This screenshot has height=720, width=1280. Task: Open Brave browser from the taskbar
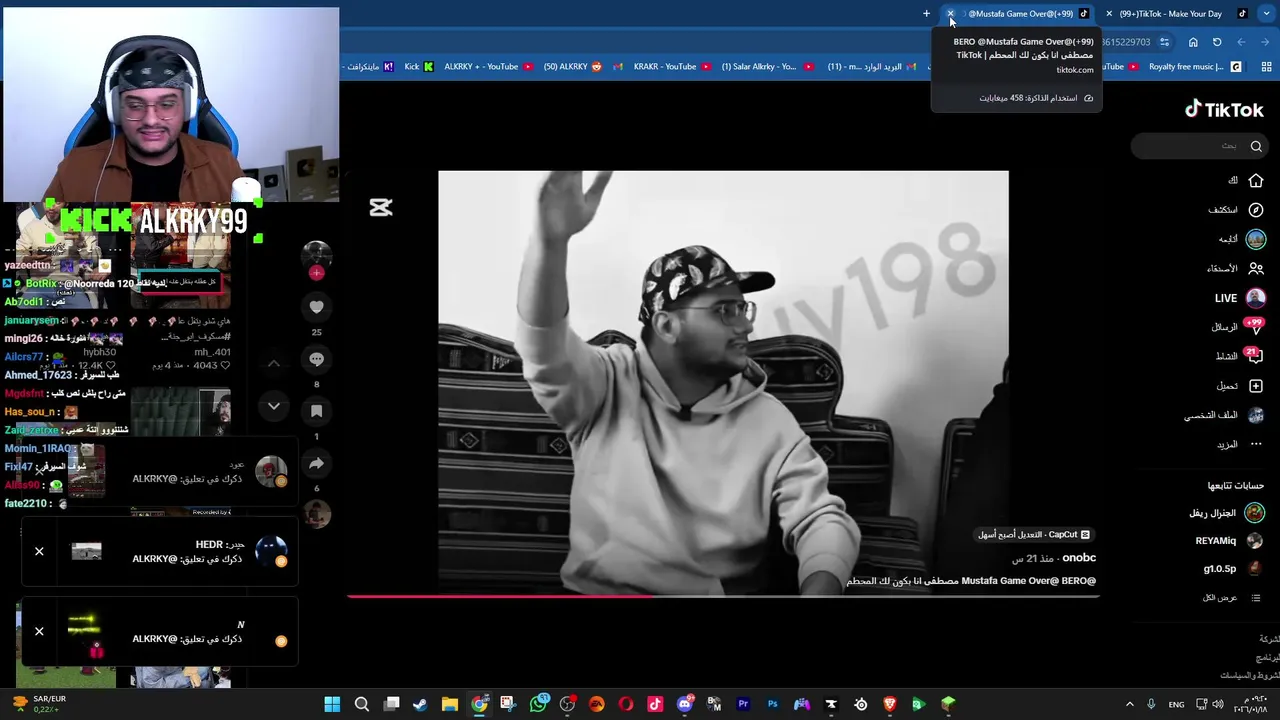pyautogui.click(x=889, y=704)
